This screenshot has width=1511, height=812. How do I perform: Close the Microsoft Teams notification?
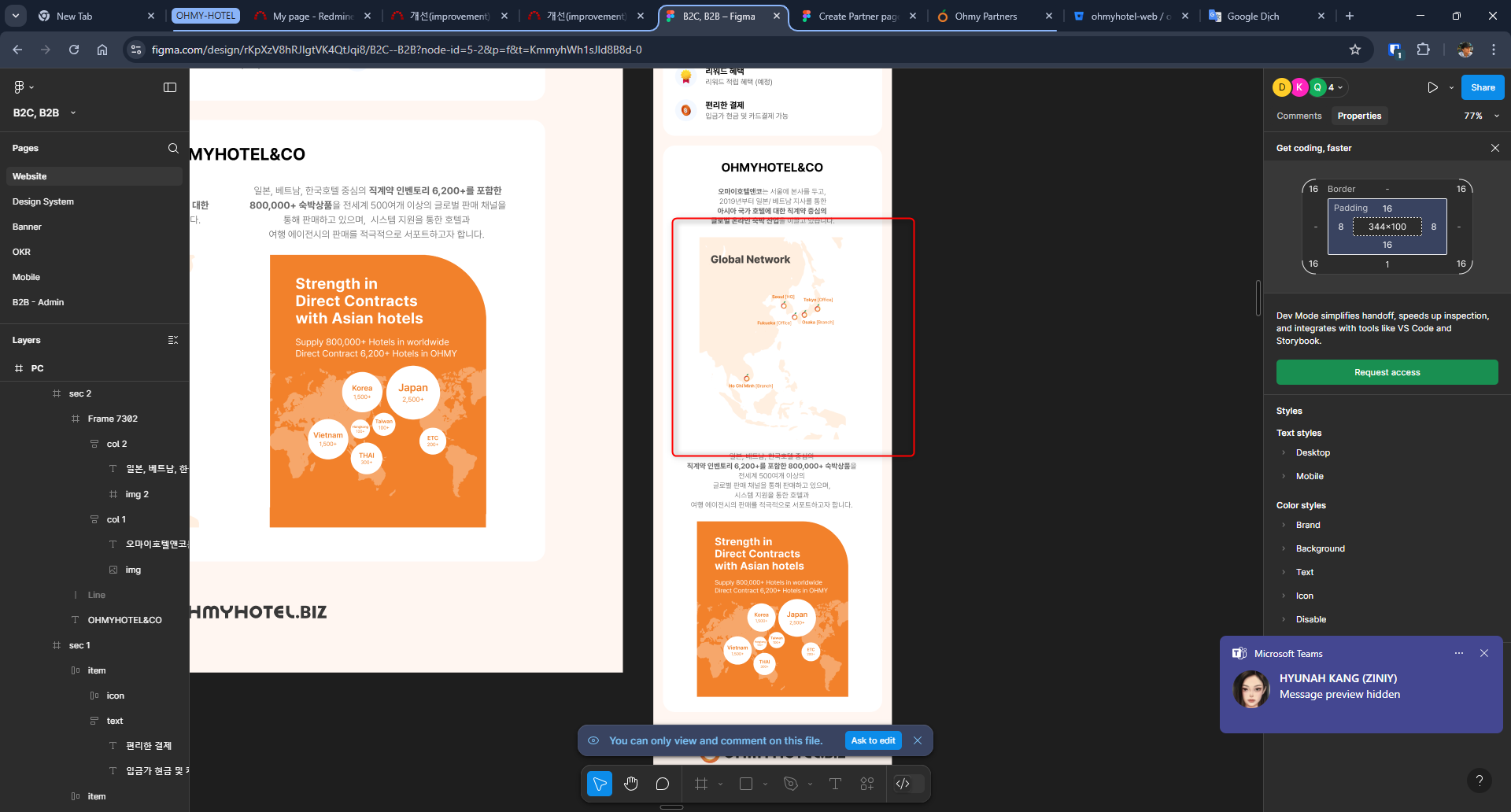1484,653
